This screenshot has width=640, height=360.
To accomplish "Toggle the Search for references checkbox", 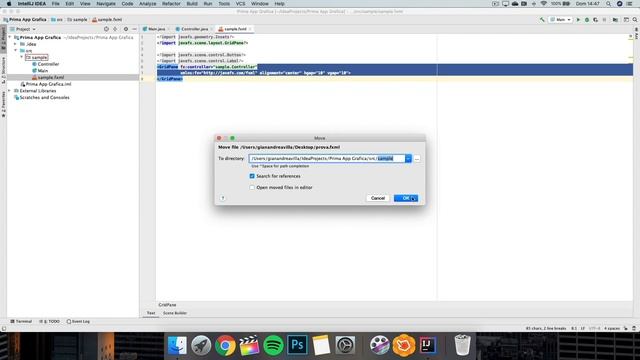I will 252,176.
